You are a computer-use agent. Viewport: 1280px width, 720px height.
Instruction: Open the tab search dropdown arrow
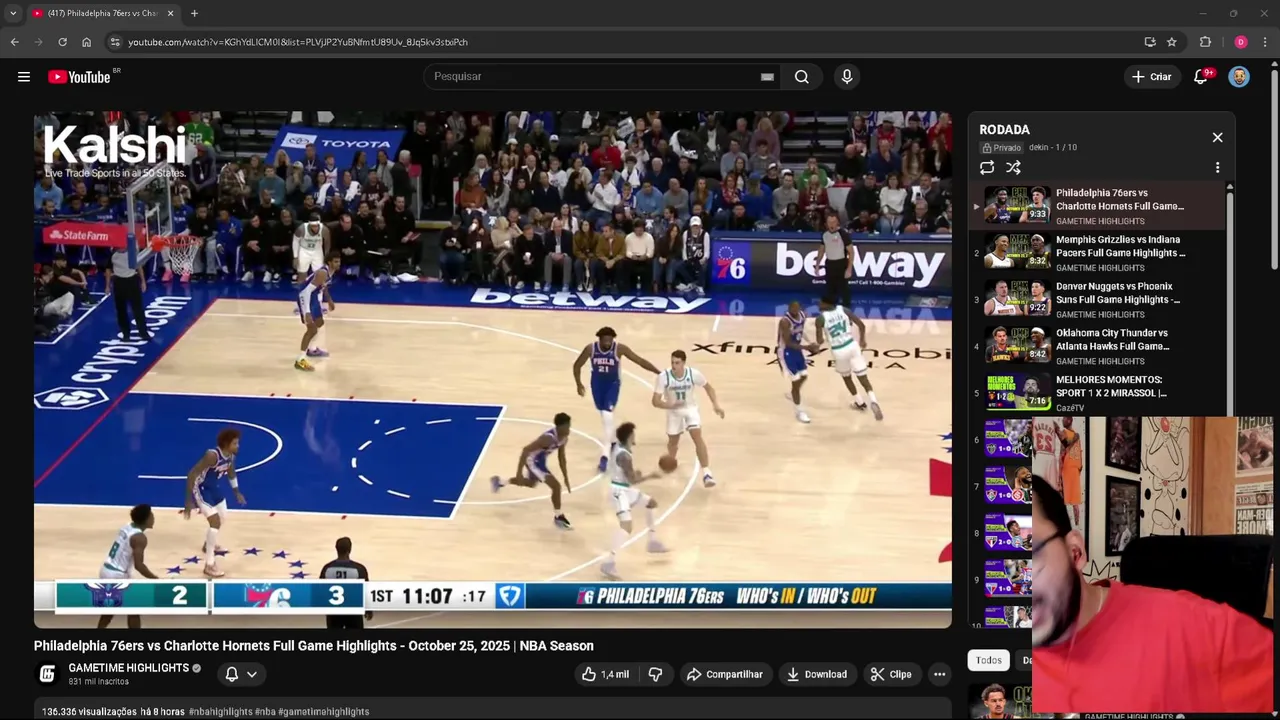coord(13,13)
